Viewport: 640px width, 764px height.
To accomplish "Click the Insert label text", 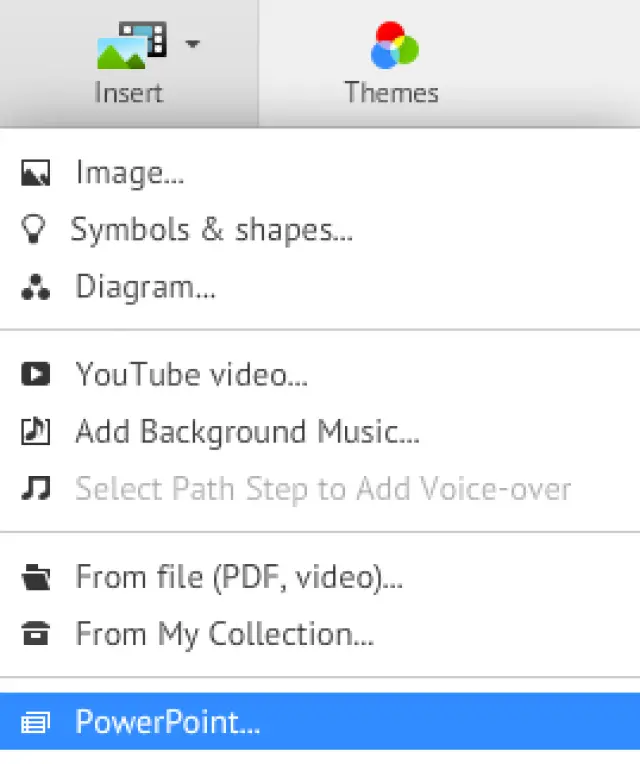I will tap(128, 93).
